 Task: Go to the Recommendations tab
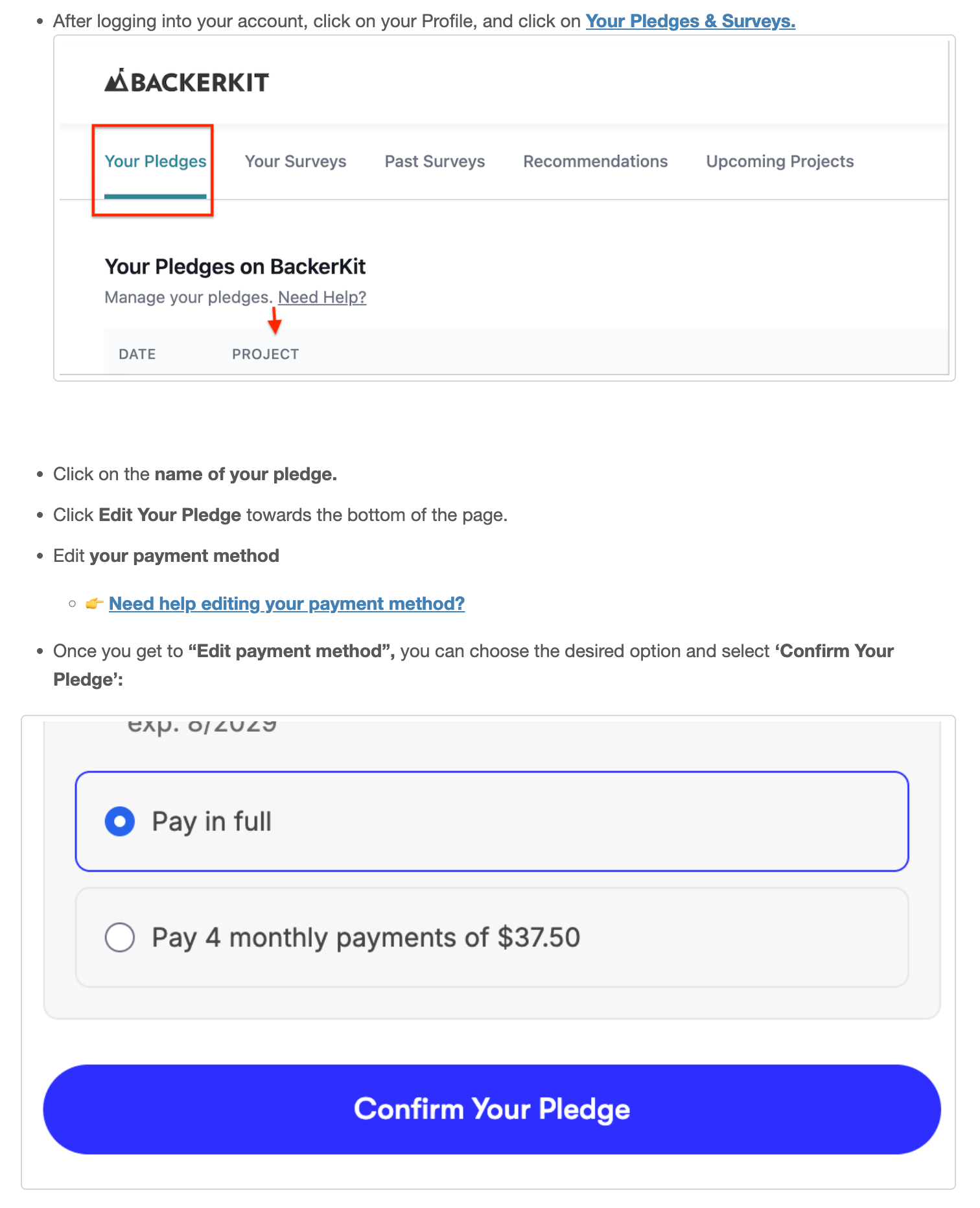coord(596,161)
